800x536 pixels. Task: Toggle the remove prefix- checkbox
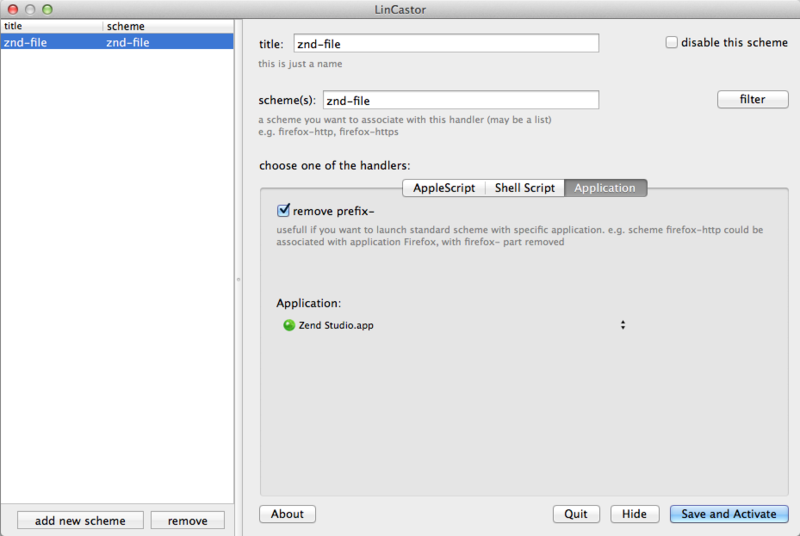pos(283,210)
